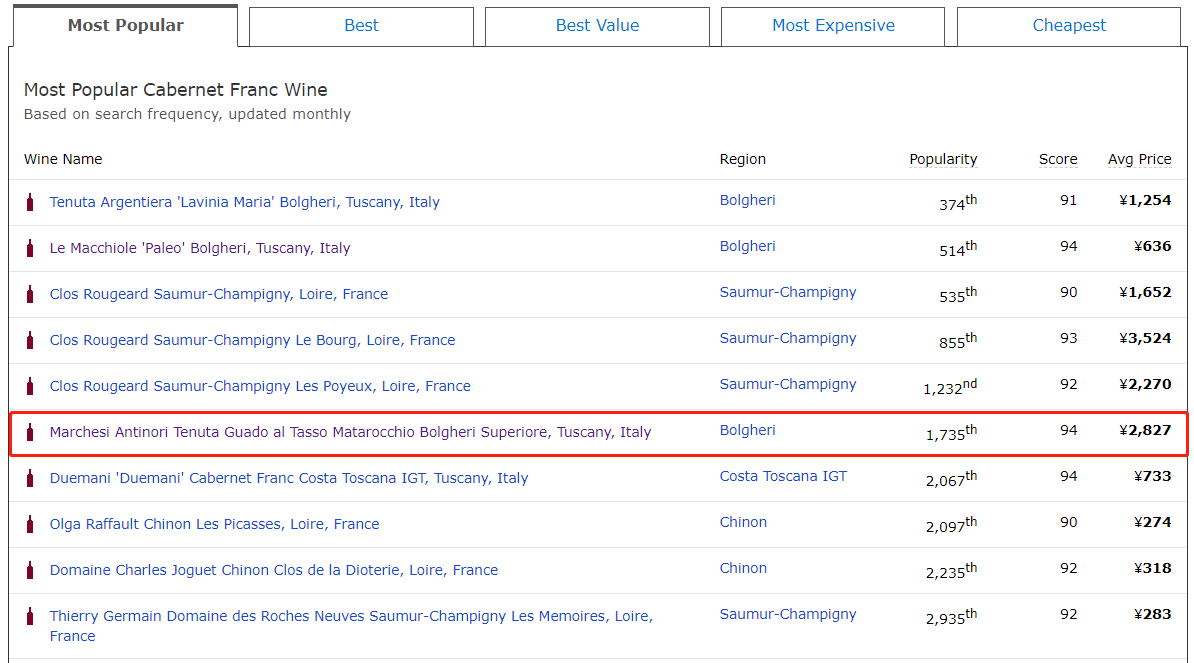Viewport: 1194px width, 663px height.
Task: Click the wine bottle icon beside Tenuta Argentiera
Action: coord(30,202)
